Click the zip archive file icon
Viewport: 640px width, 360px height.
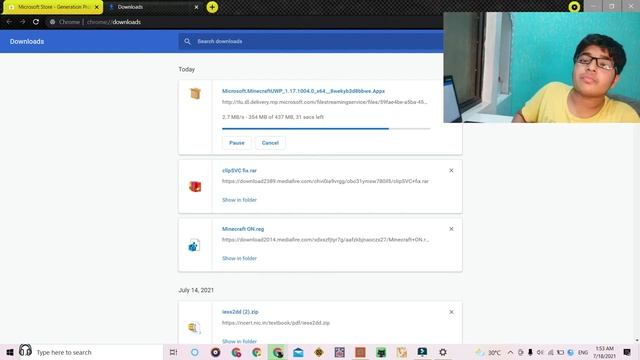tap(194, 327)
